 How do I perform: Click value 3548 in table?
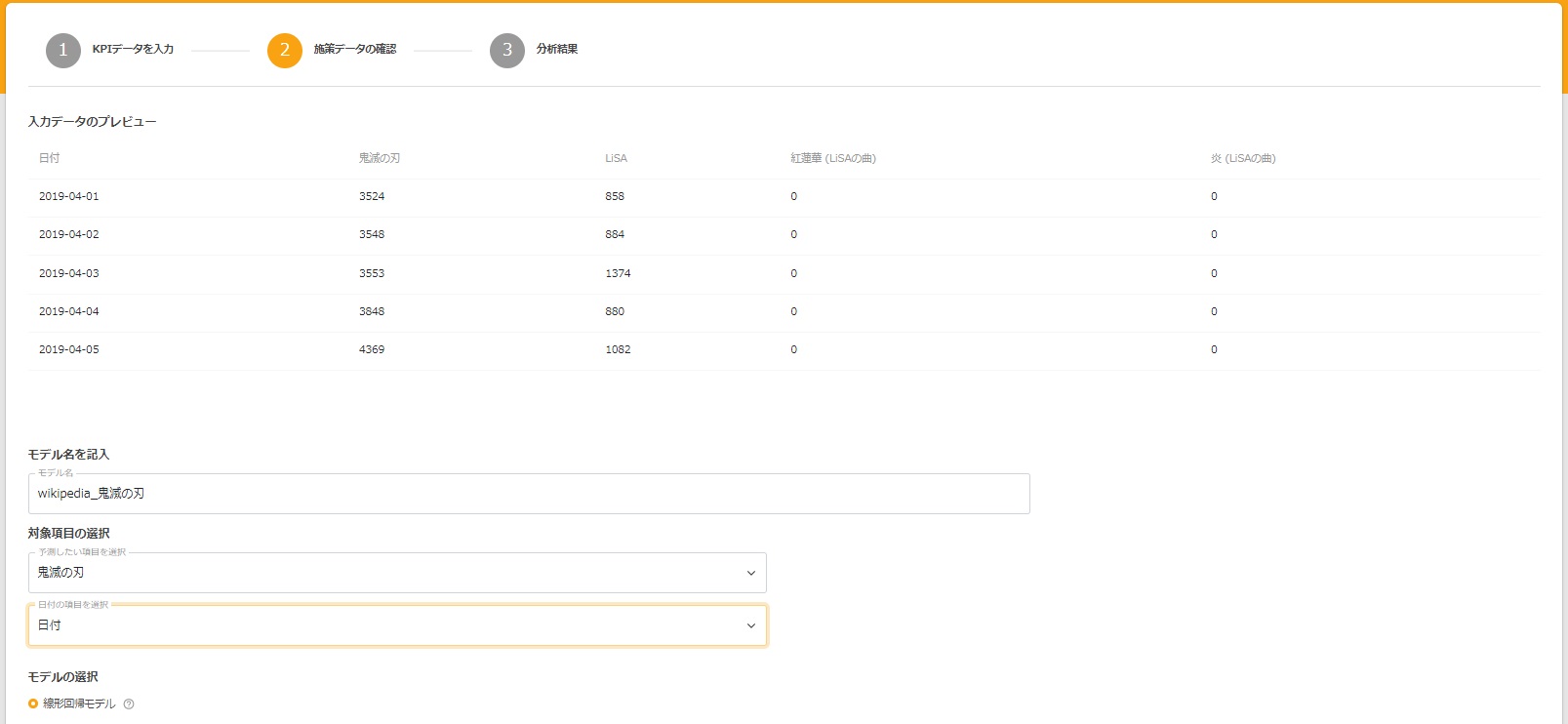372,234
